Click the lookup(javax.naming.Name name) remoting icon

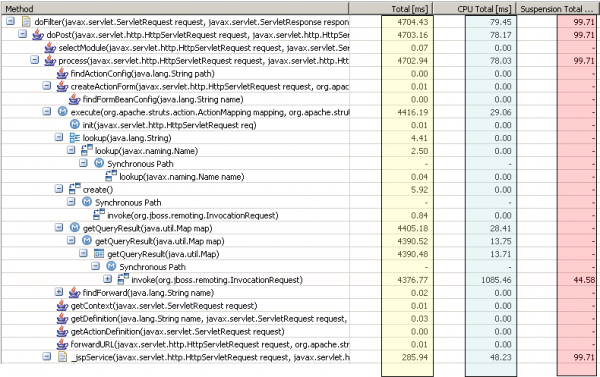click(111, 176)
